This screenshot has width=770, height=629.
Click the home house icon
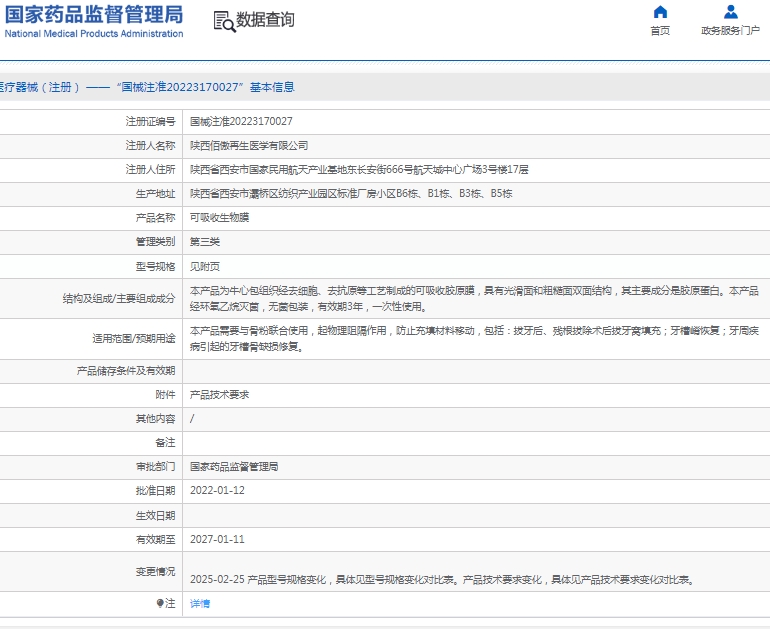tap(660, 12)
